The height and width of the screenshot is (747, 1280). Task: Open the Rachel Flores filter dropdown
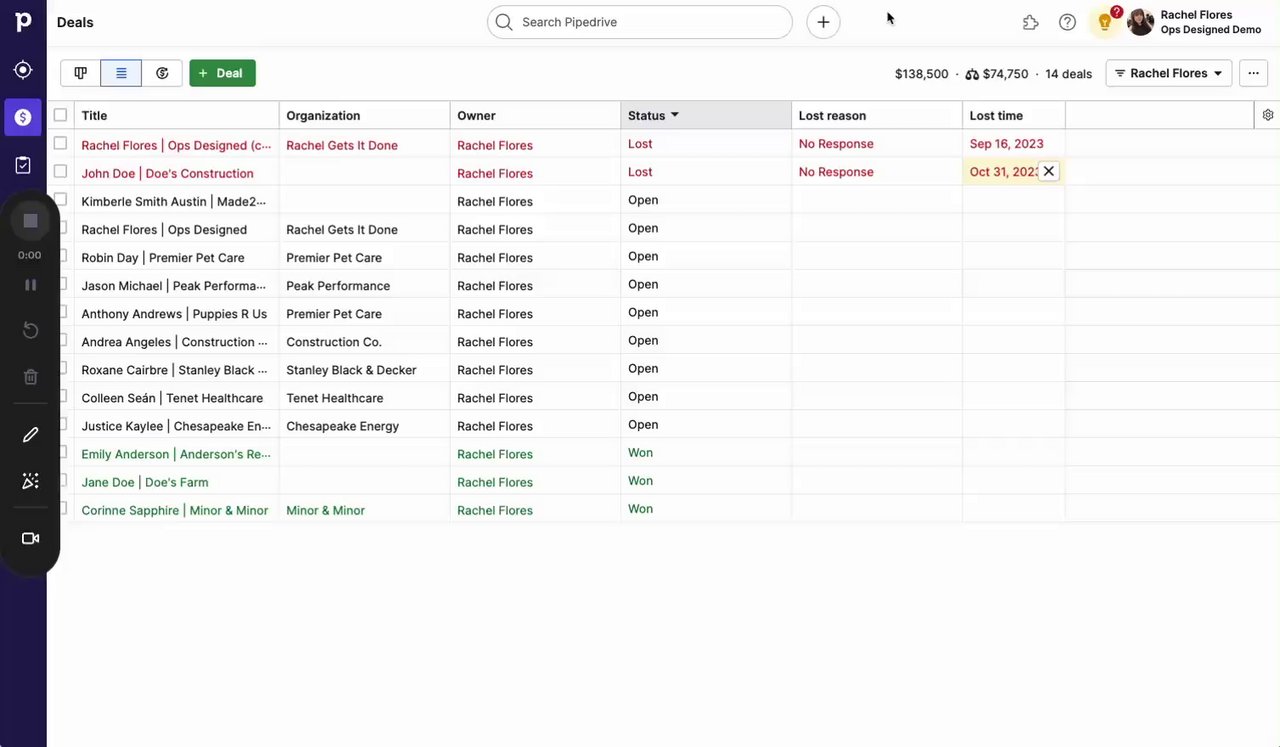(x=1168, y=73)
